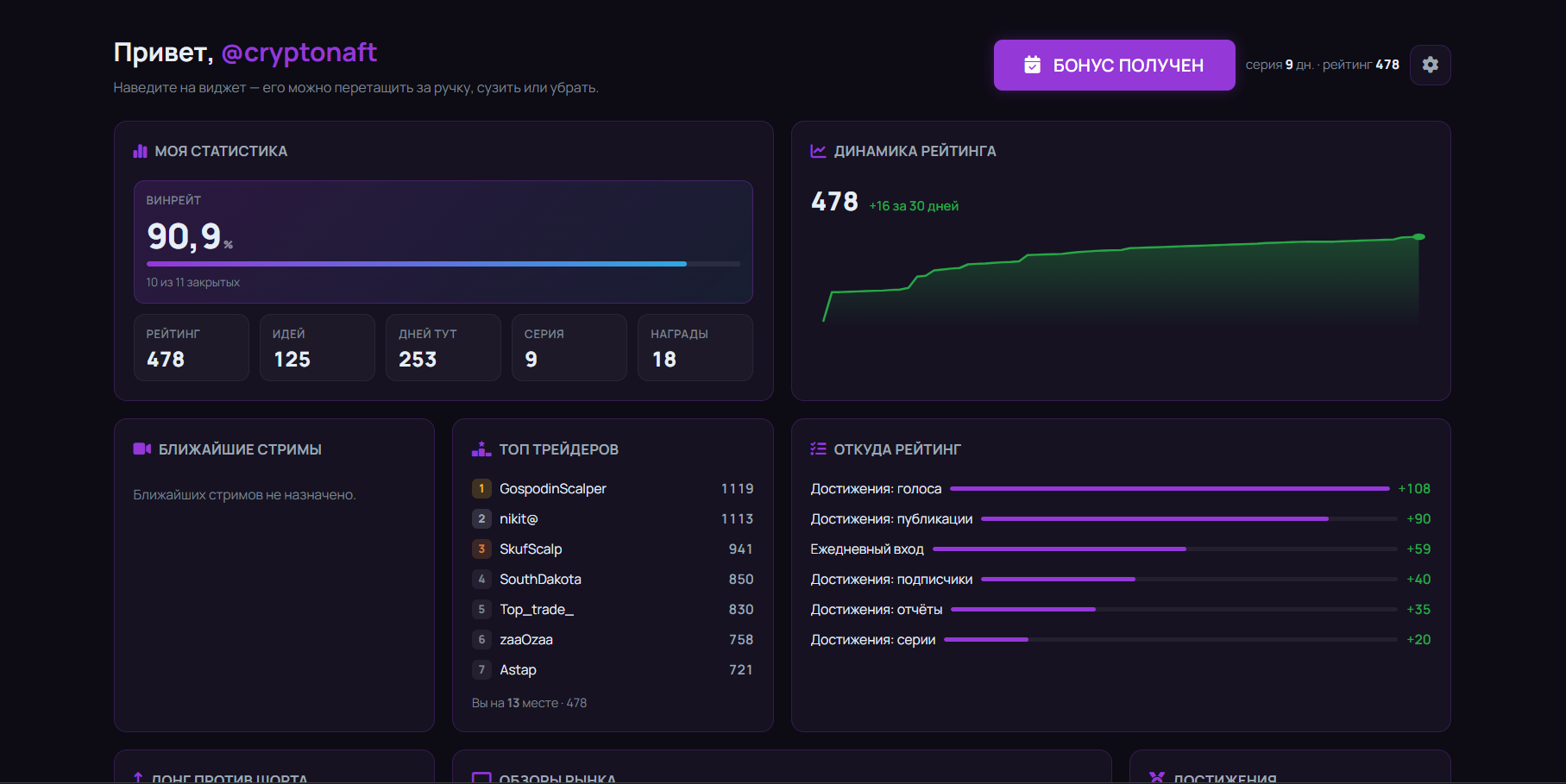Click the "Ежедневный вход" label

click(x=867, y=549)
